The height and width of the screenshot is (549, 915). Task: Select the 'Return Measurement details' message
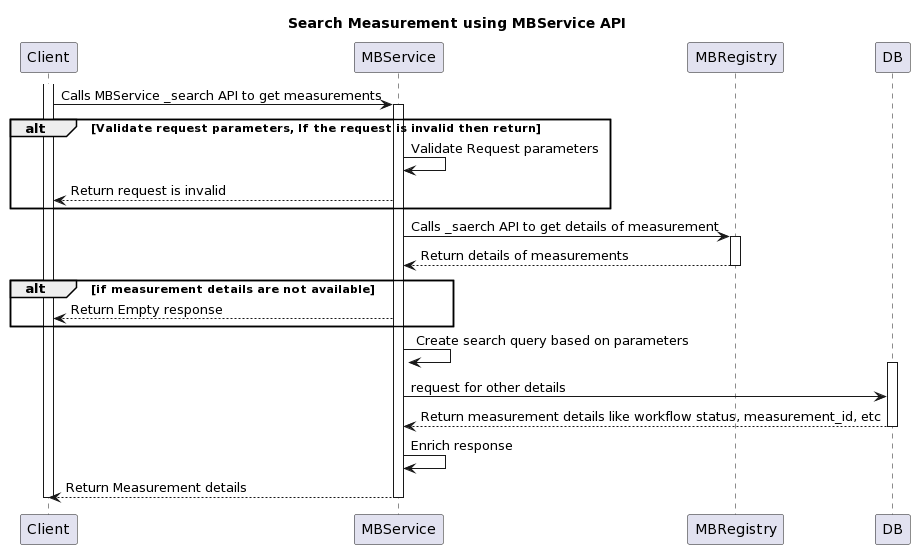pos(156,488)
